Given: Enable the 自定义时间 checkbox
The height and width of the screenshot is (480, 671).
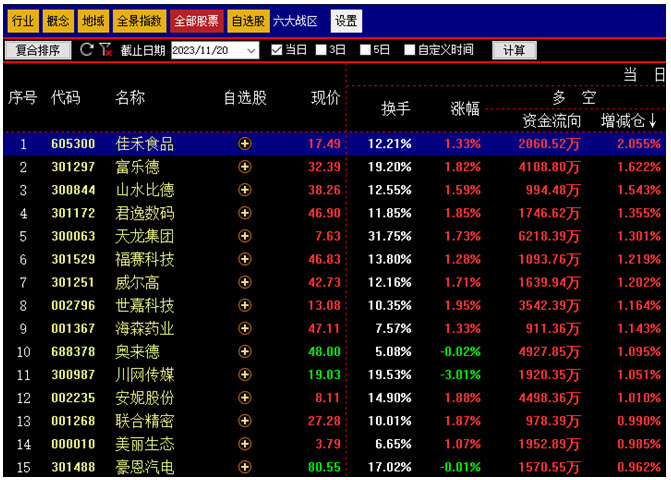Looking at the screenshot, I should tap(410, 50).
